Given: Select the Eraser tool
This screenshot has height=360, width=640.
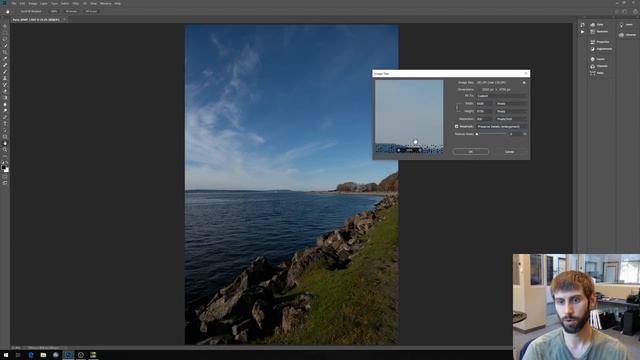Looking at the screenshot, I should 5,91.
